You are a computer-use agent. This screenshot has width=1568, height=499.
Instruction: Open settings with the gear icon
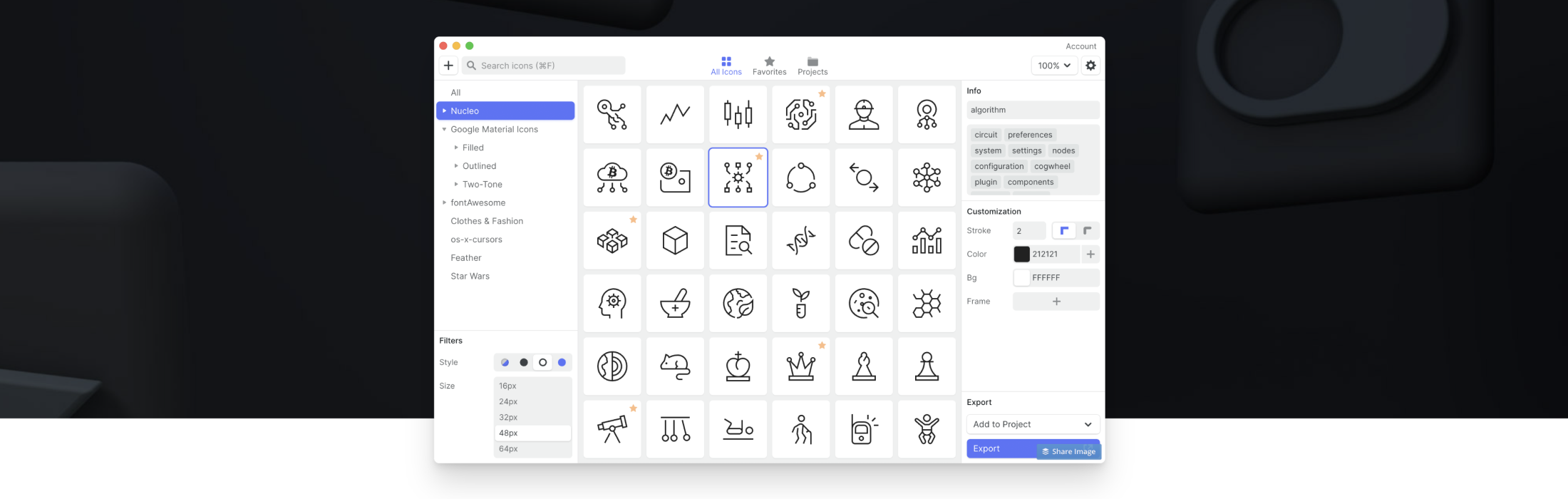tap(1090, 66)
